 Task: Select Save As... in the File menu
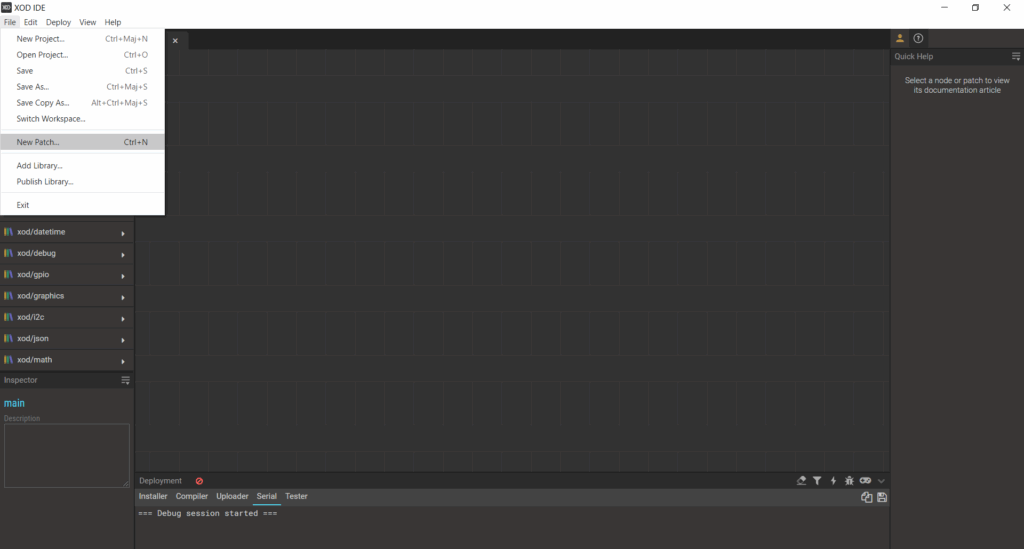point(82,87)
